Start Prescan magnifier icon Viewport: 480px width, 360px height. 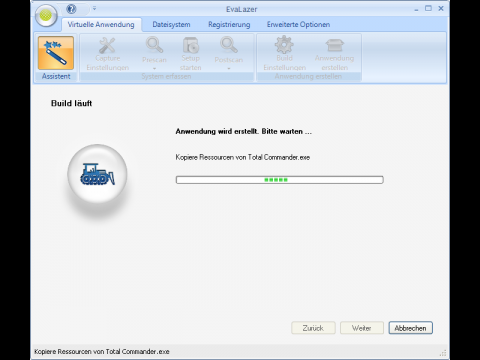pyautogui.click(x=154, y=45)
